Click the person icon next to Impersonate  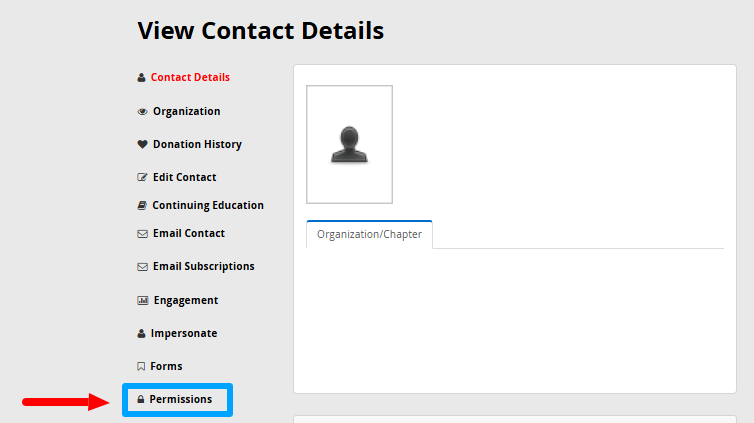tap(141, 334)
